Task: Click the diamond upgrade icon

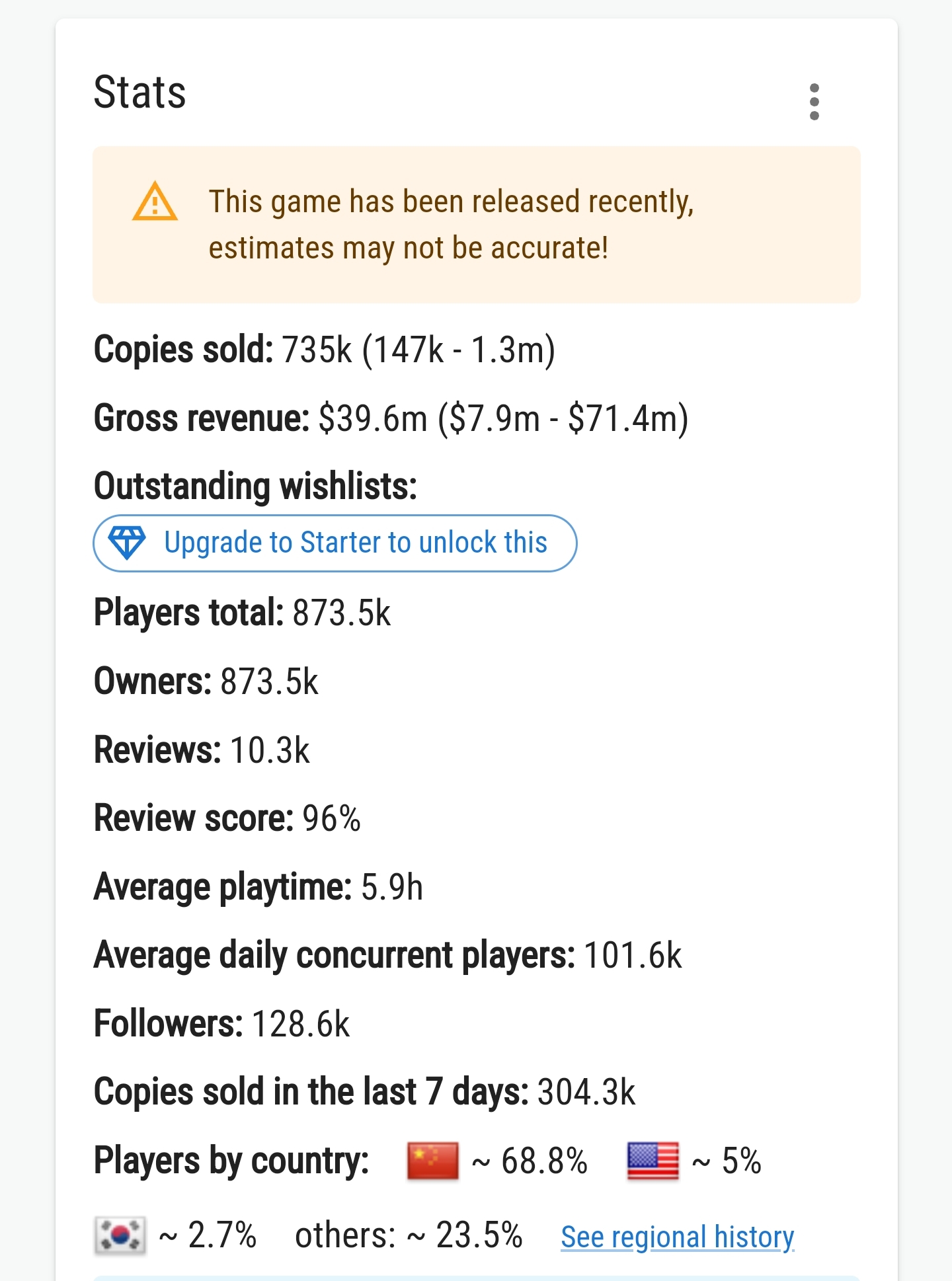Action: click(126, 543)
